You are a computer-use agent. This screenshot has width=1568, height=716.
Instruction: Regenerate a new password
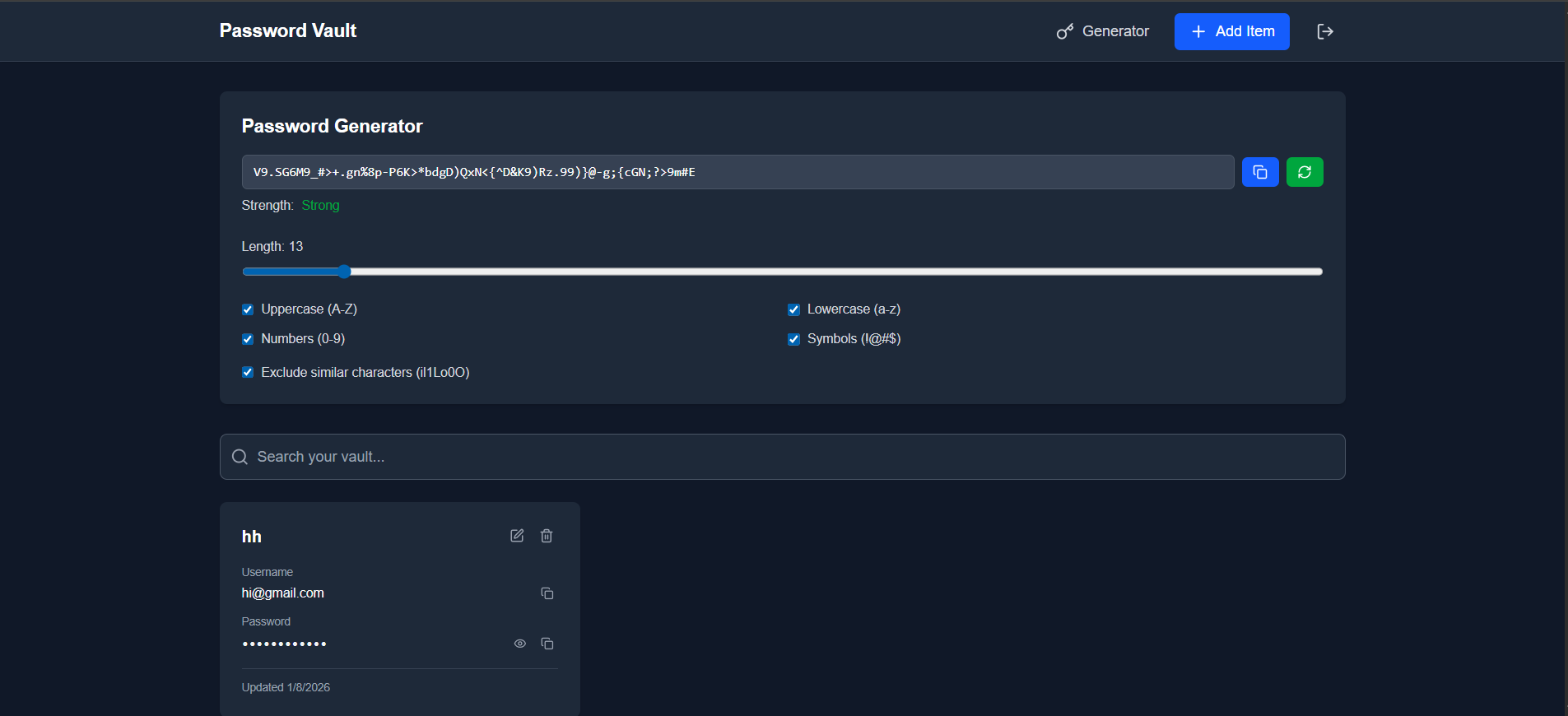tap(1304, 172)
